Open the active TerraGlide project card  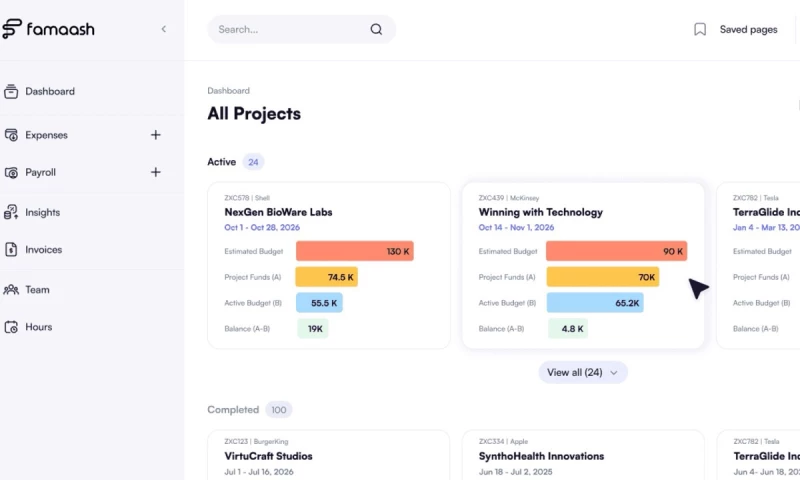(x=758, y=265)
